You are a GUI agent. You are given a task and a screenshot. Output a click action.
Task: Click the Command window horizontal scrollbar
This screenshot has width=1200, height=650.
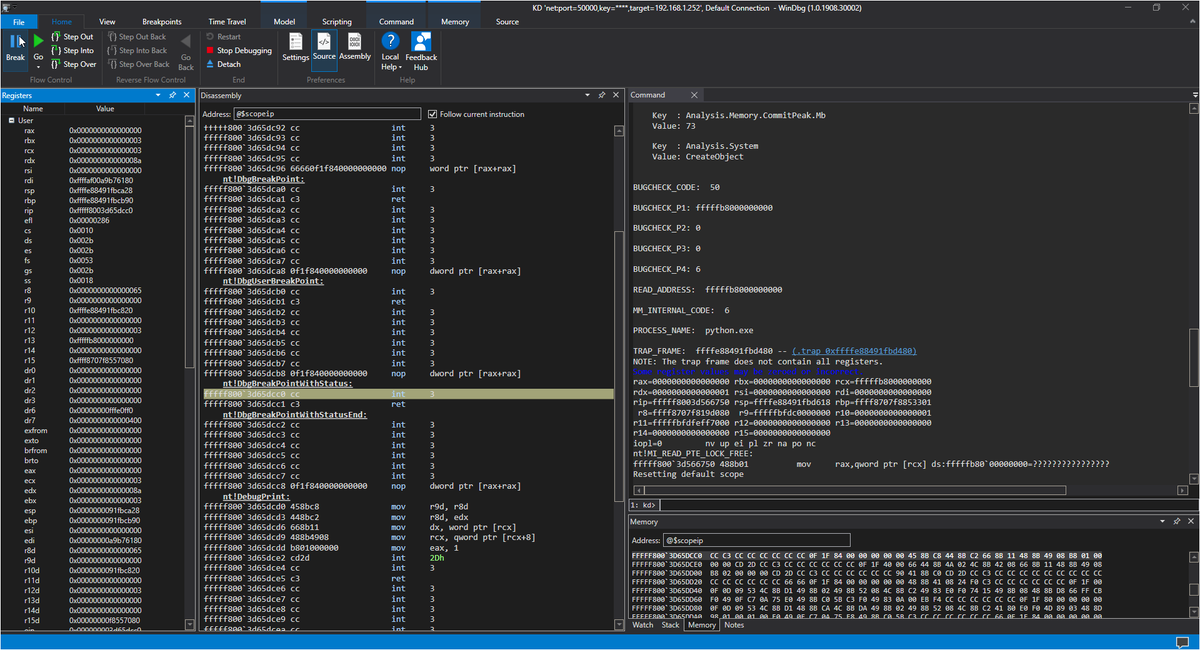[x=910, y=490]
